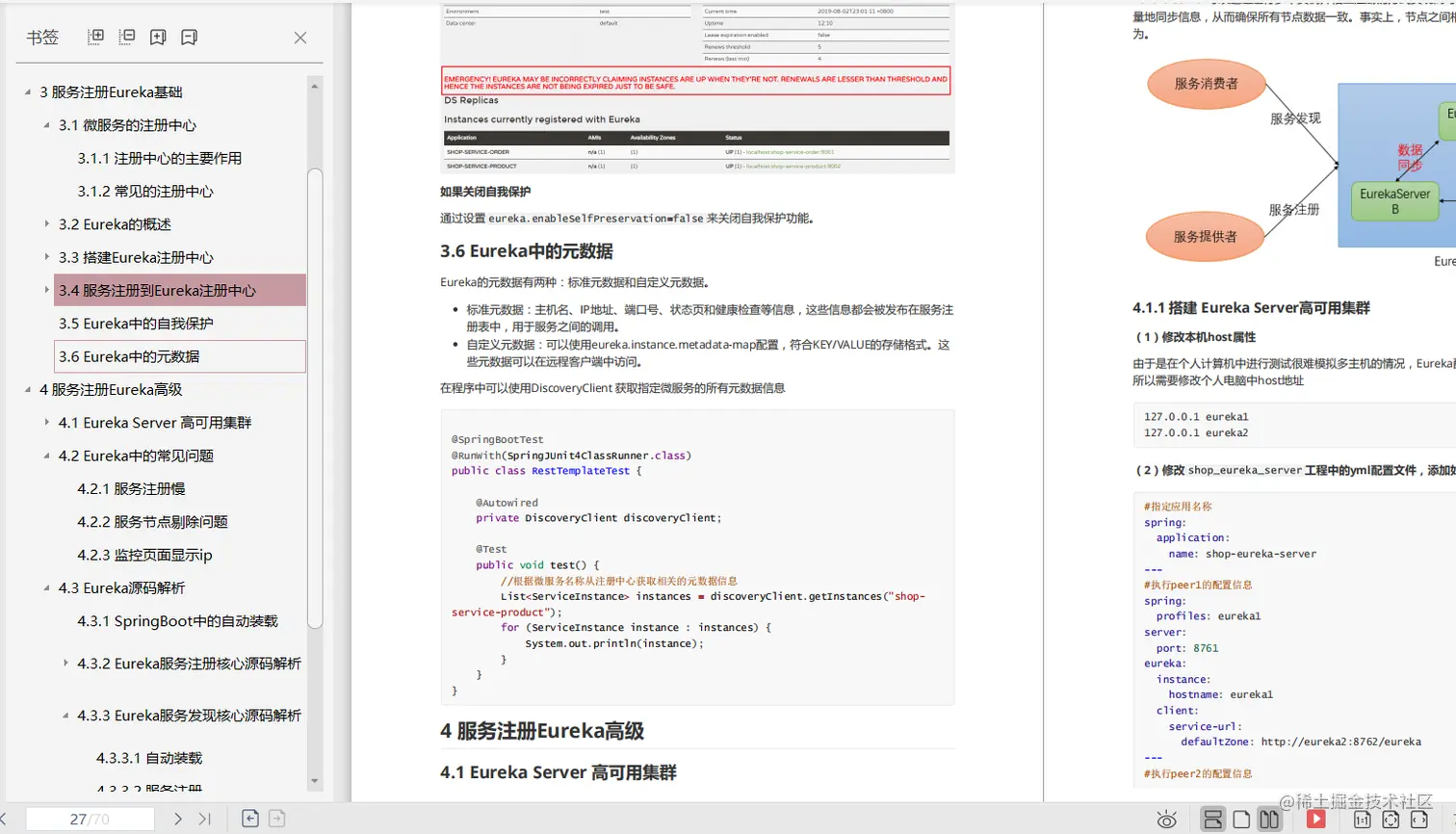Click the 4.1.1 搭建 Eureka Server高可用集群 heading

pyautogui.click(x=1251, y=308)
